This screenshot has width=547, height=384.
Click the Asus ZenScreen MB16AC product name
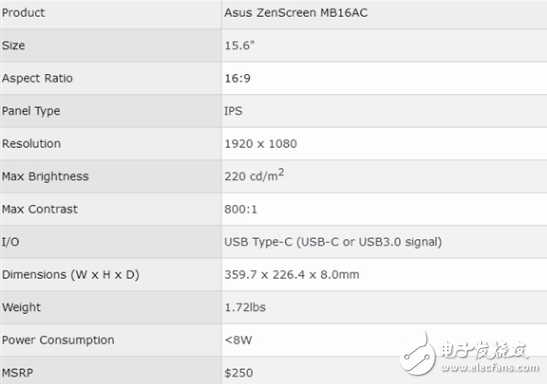[296, 13]
